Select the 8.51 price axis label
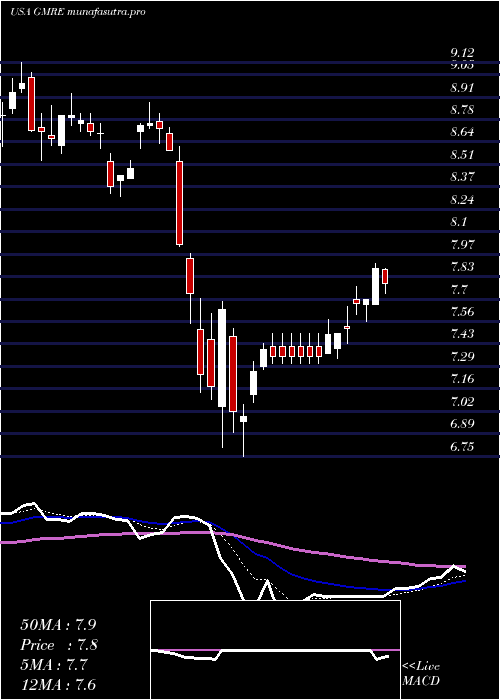The image size is (500, 700). click(462, 155)
